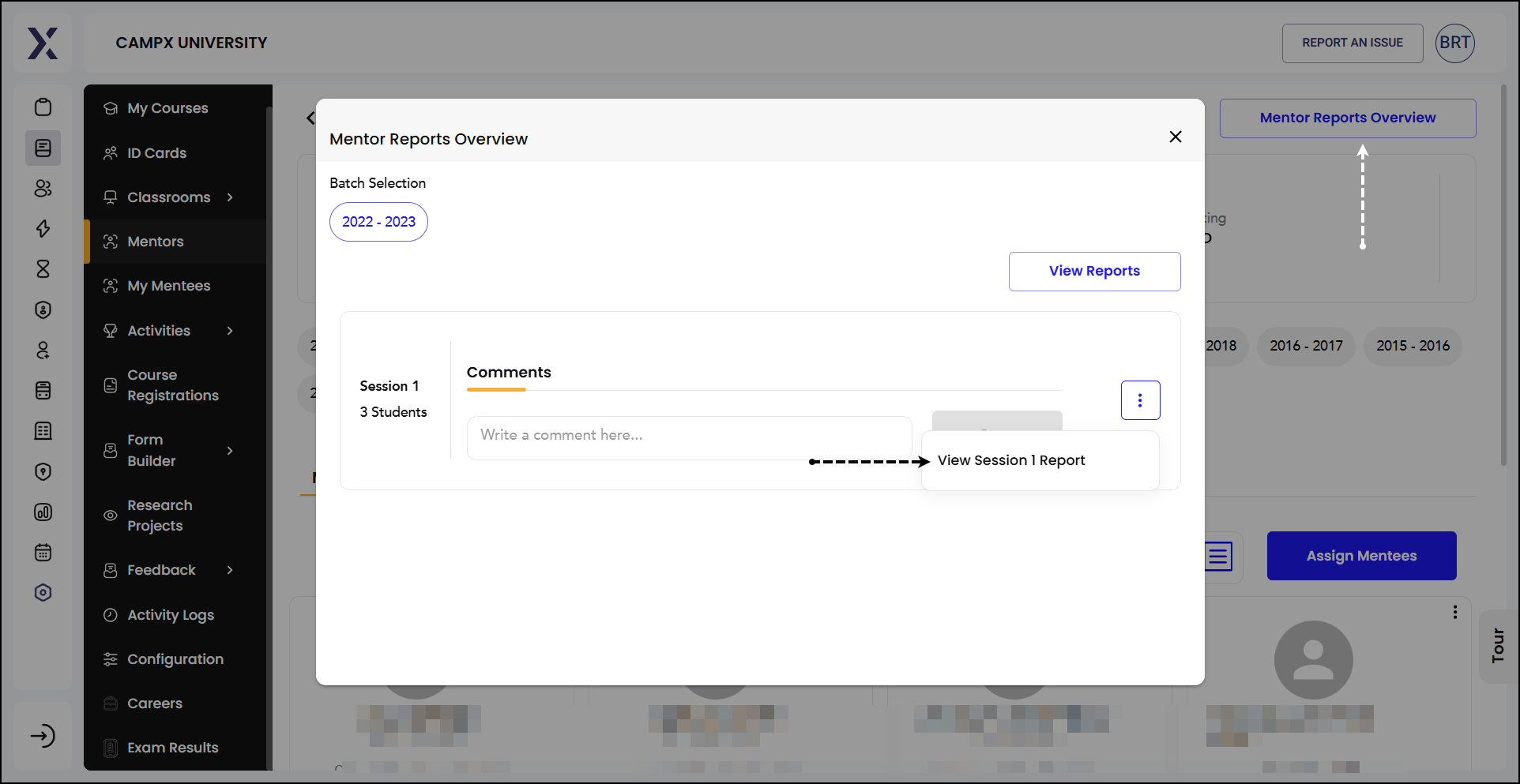Choose View Session 1 Report option

point(1011,460)
